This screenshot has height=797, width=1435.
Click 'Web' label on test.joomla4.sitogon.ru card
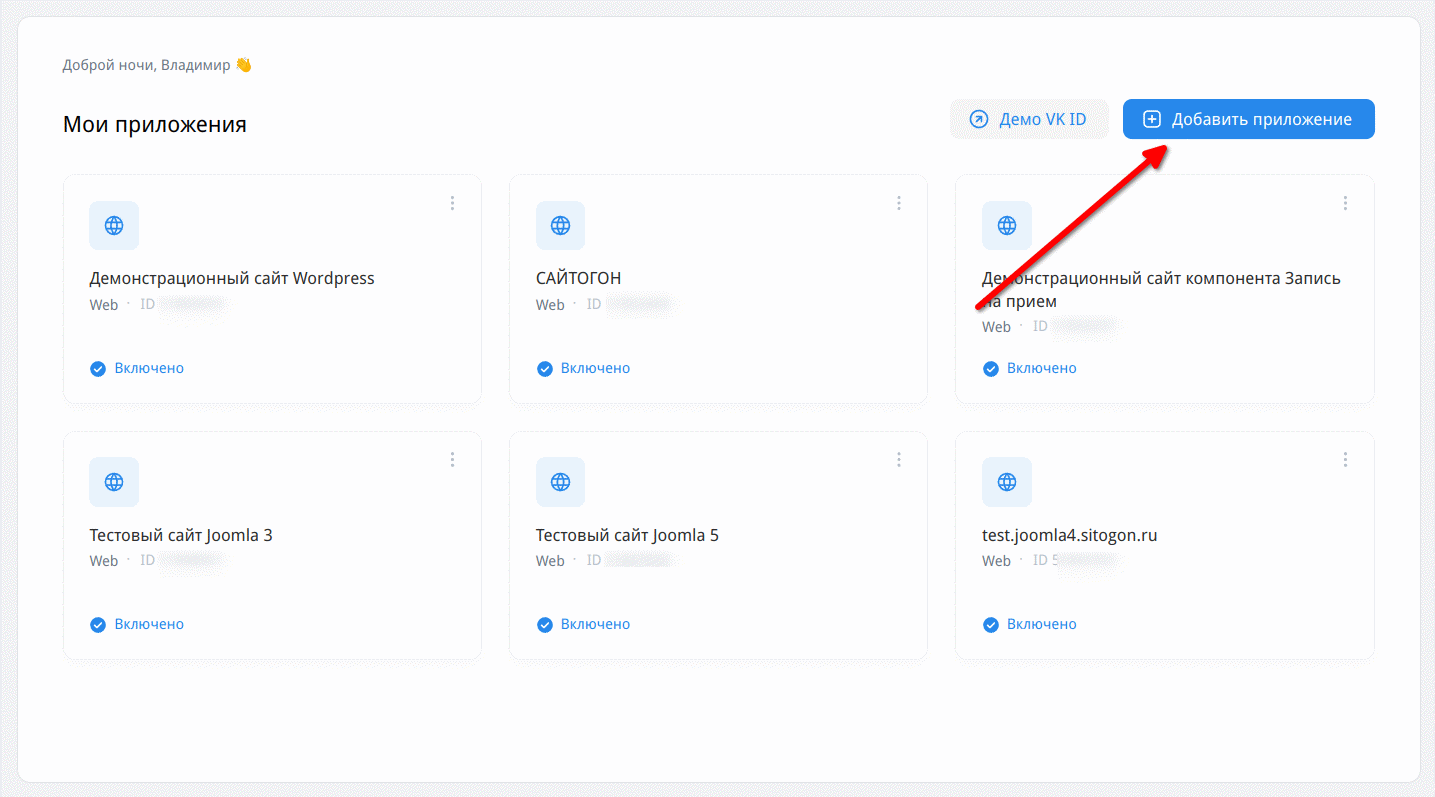(997, 561)
